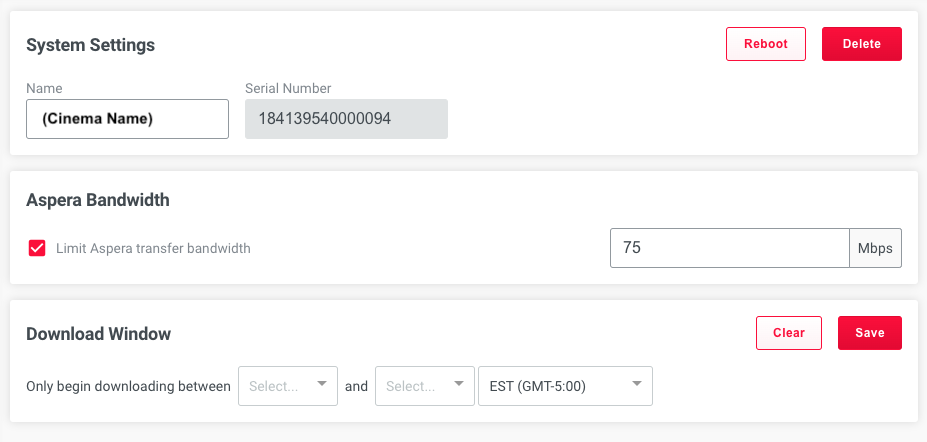Click the Download Window heading
927x442 pixels.
tap(98, 334)
